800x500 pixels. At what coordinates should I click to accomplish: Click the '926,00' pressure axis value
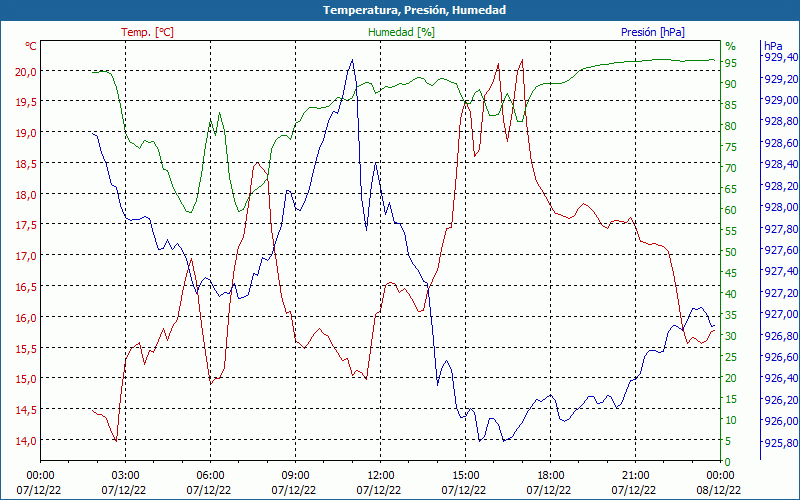(779, 421)
